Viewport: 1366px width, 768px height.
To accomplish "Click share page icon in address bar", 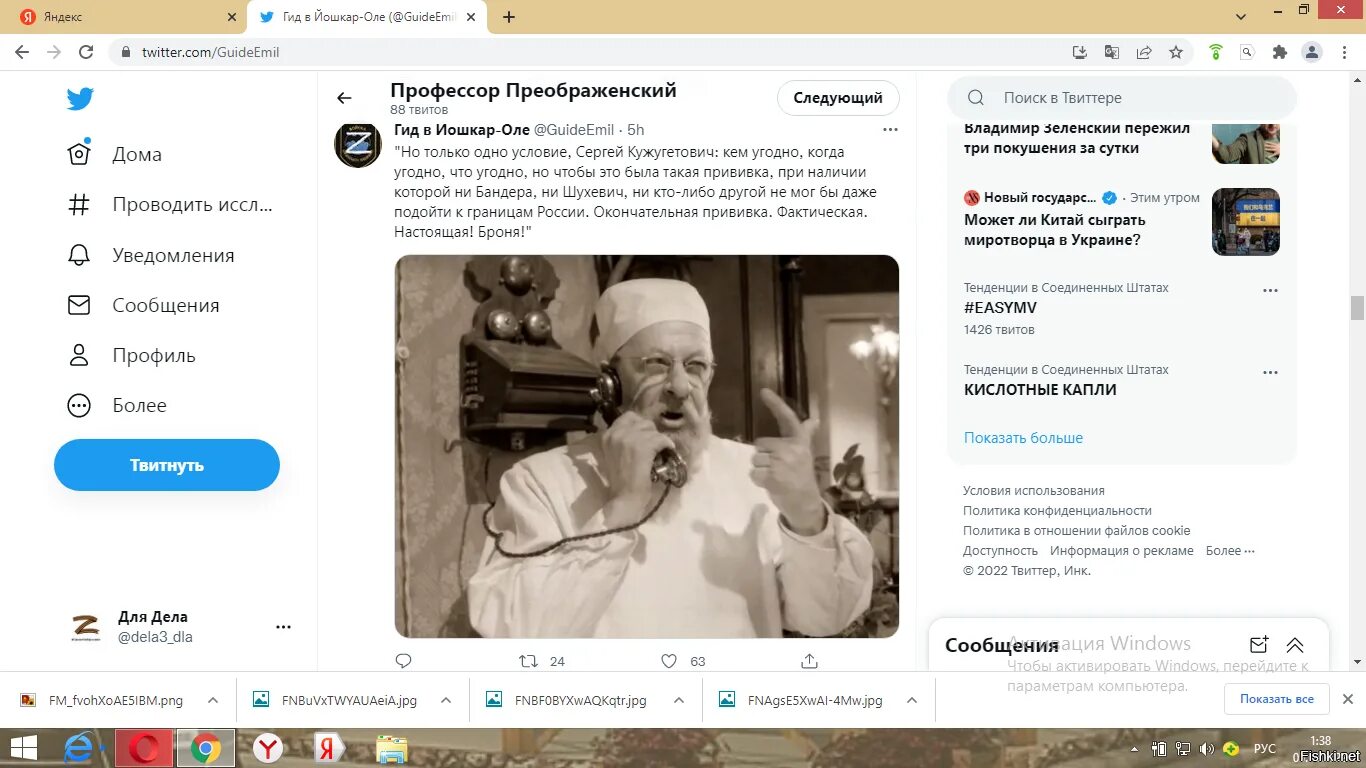I will (x=1144, y=52).
